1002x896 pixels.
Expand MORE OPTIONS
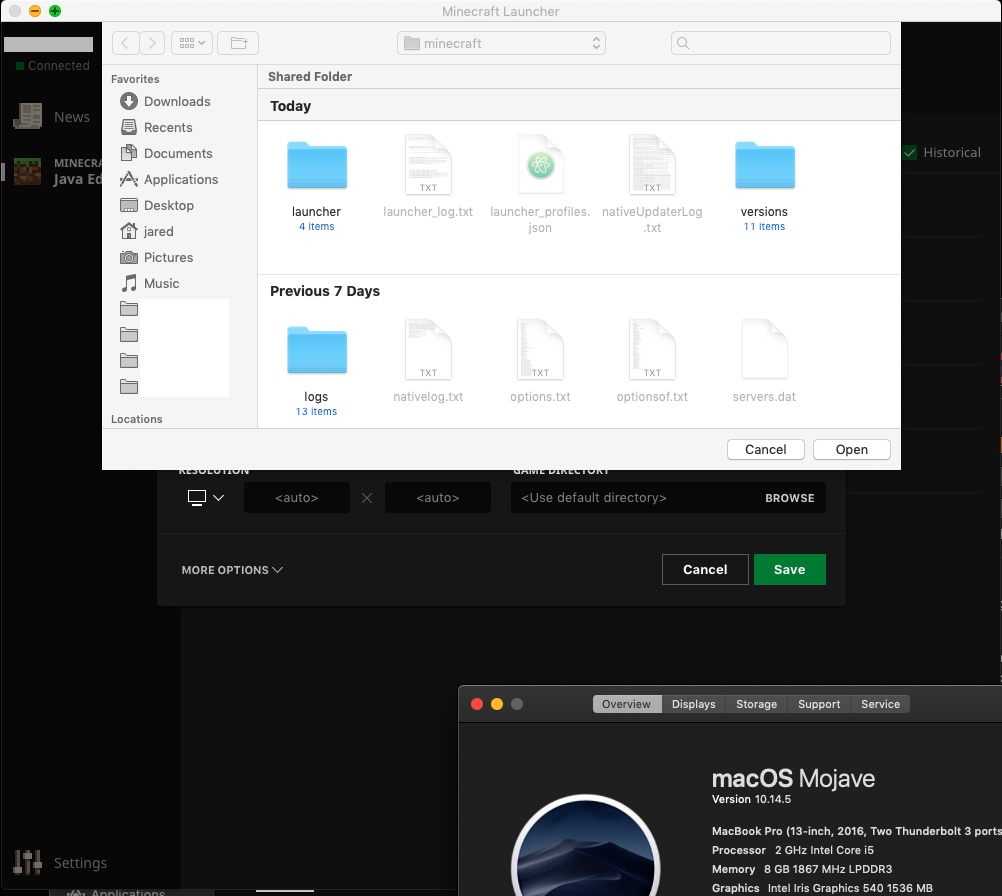pyautogui.click(x=232, y=569)
